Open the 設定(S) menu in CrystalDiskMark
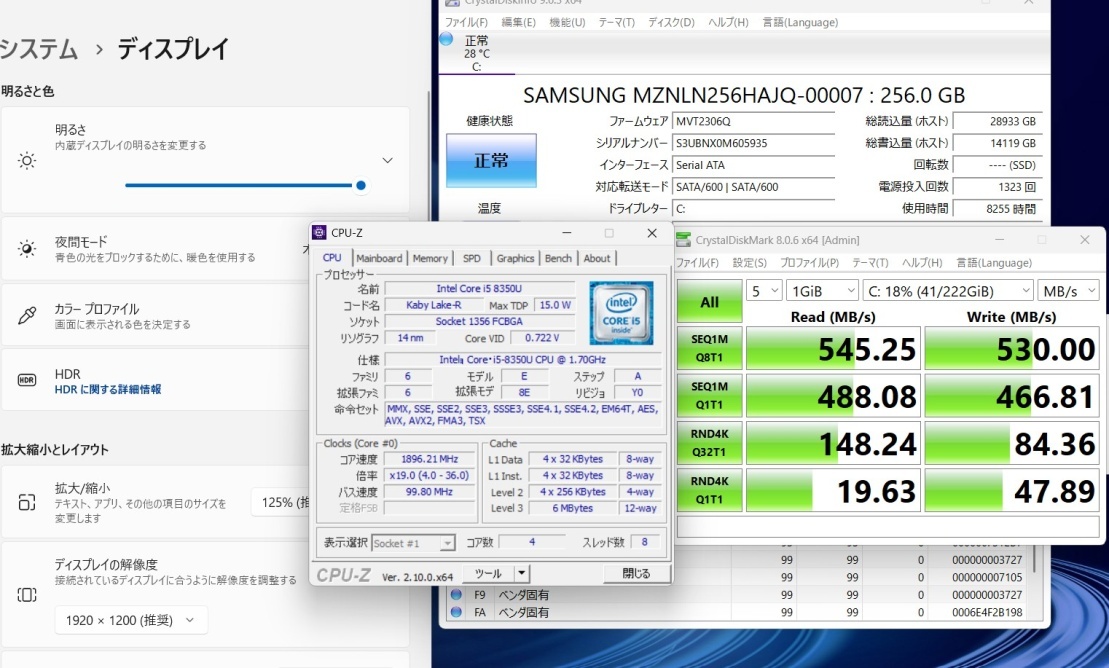The width and height of the screenshot is (1109, 668). [x=750, y=263]
